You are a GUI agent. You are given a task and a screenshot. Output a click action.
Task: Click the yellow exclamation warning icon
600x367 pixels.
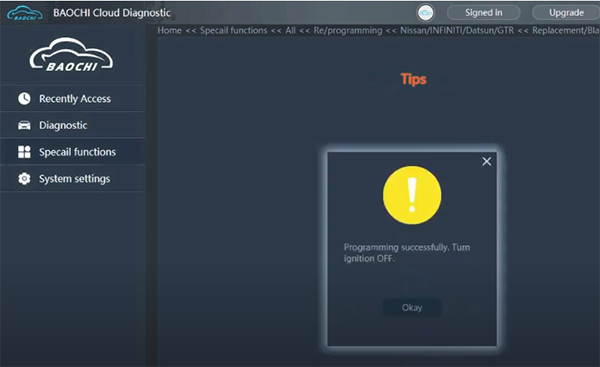coord(412,195)
